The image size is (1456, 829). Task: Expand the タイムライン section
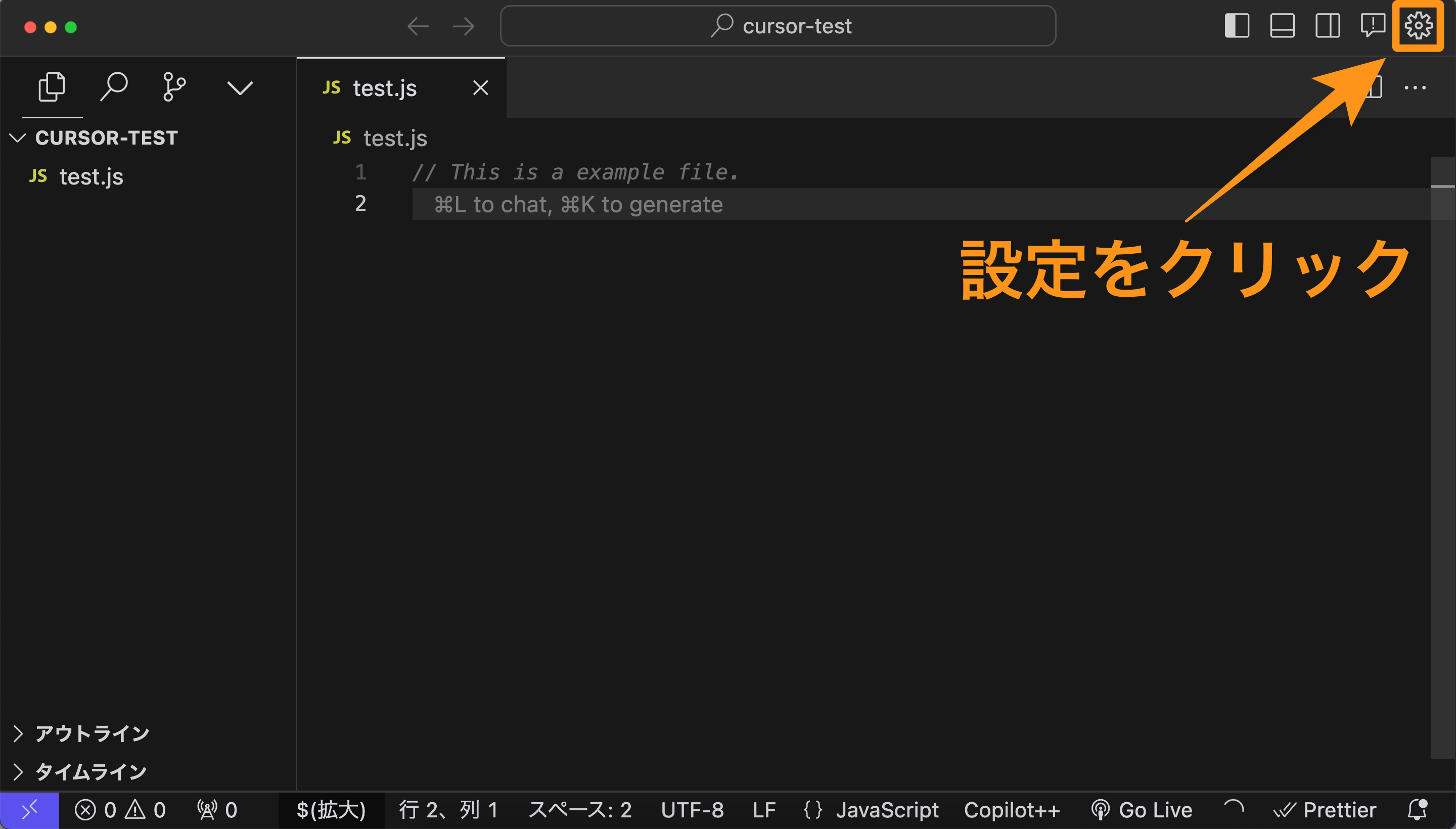tap(90, 771)
